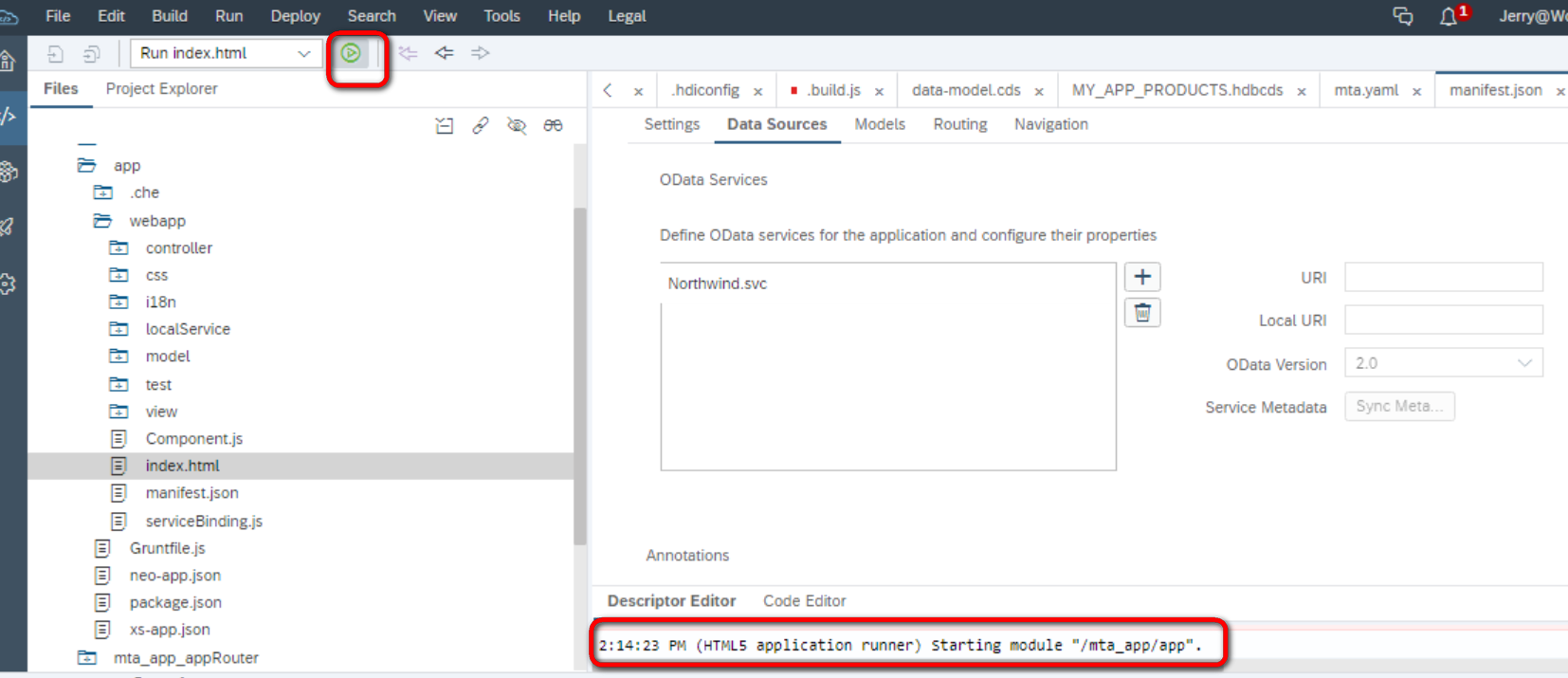Add a new OData service with plus
Viewport: 1568px width, 678px height.
coord(1142,277)
